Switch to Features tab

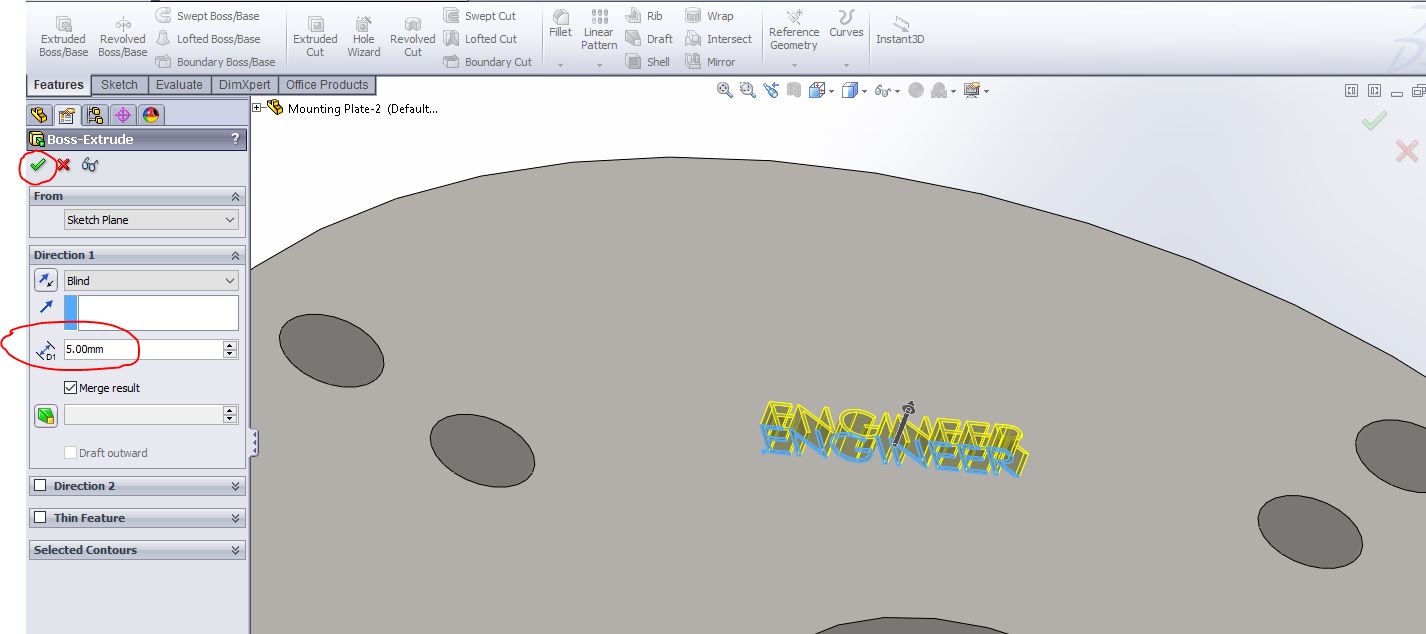(x=59, y=85)
